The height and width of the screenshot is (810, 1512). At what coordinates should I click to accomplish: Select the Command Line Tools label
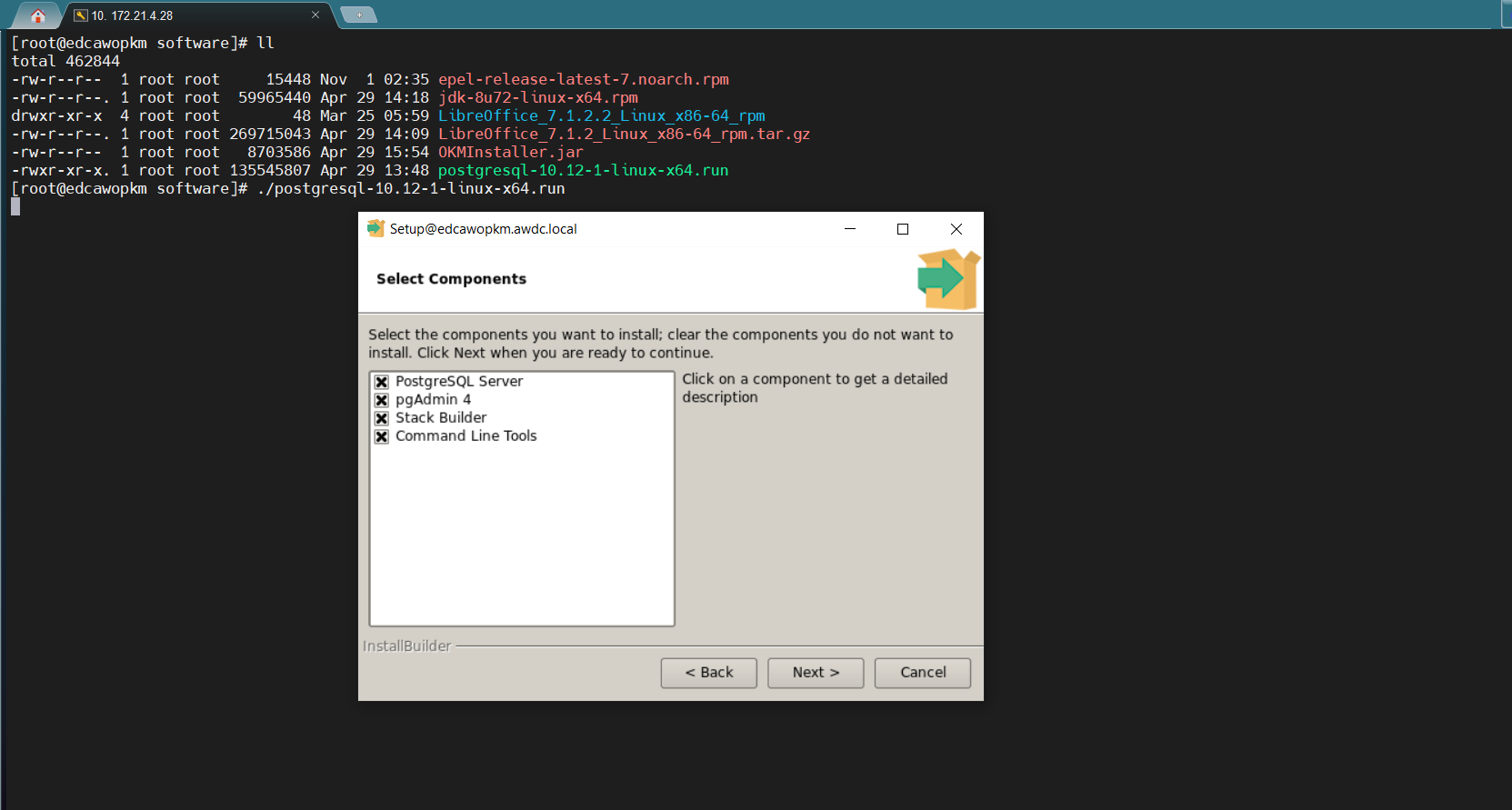(466, 435)
